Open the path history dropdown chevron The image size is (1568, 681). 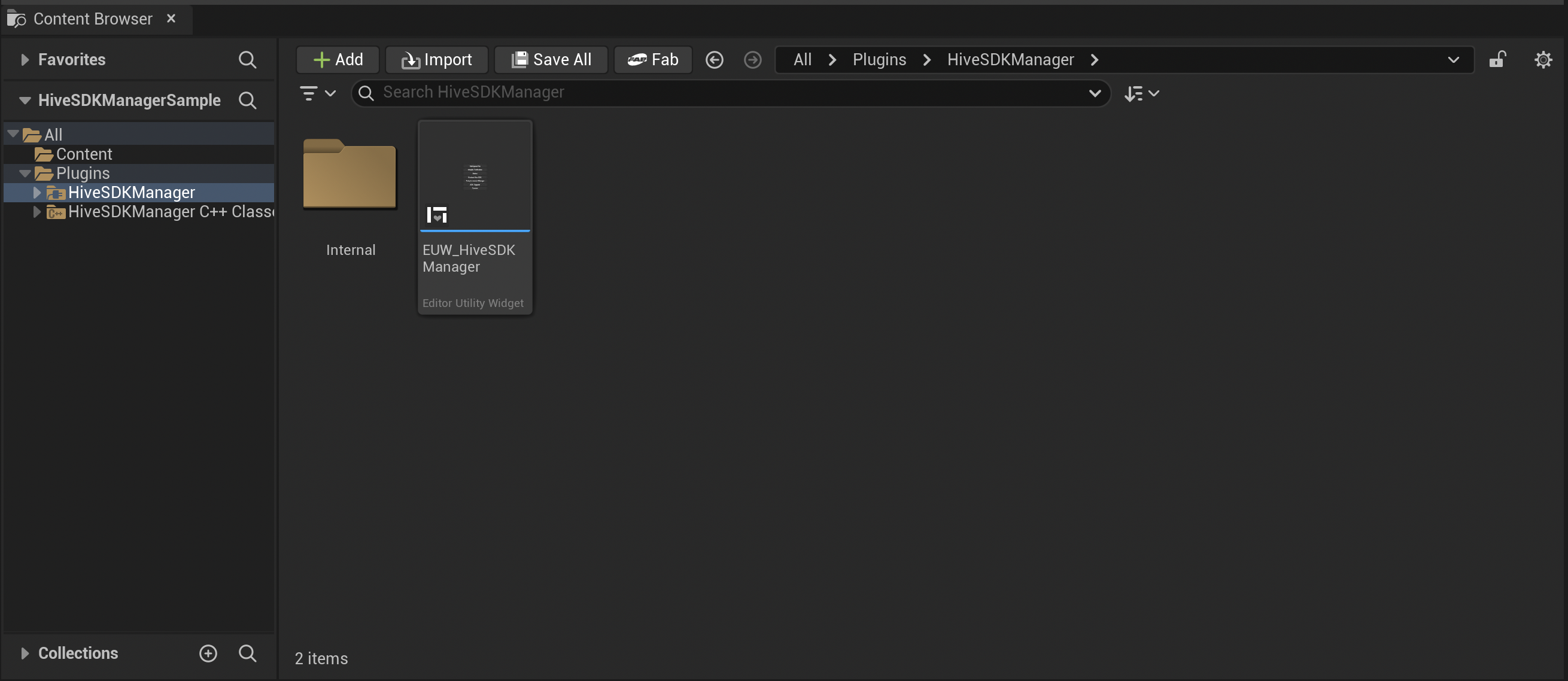[x=1453, y=60]
